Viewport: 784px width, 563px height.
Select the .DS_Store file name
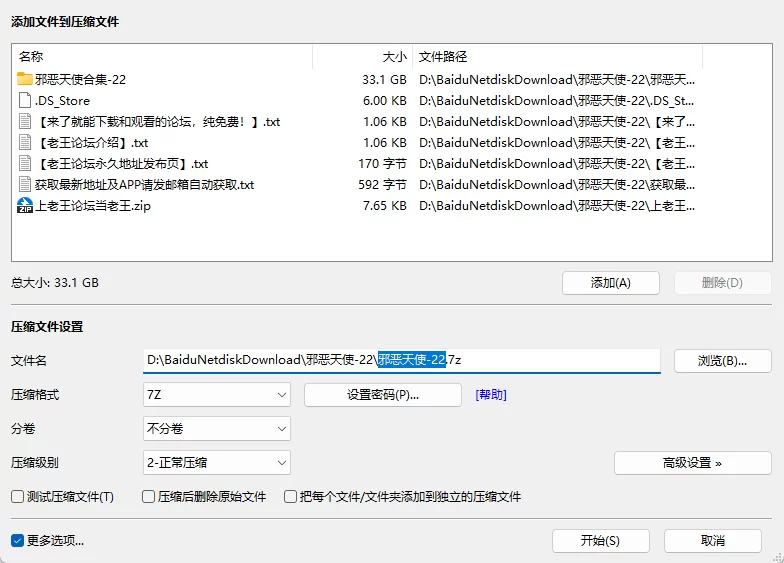(62, 100)
